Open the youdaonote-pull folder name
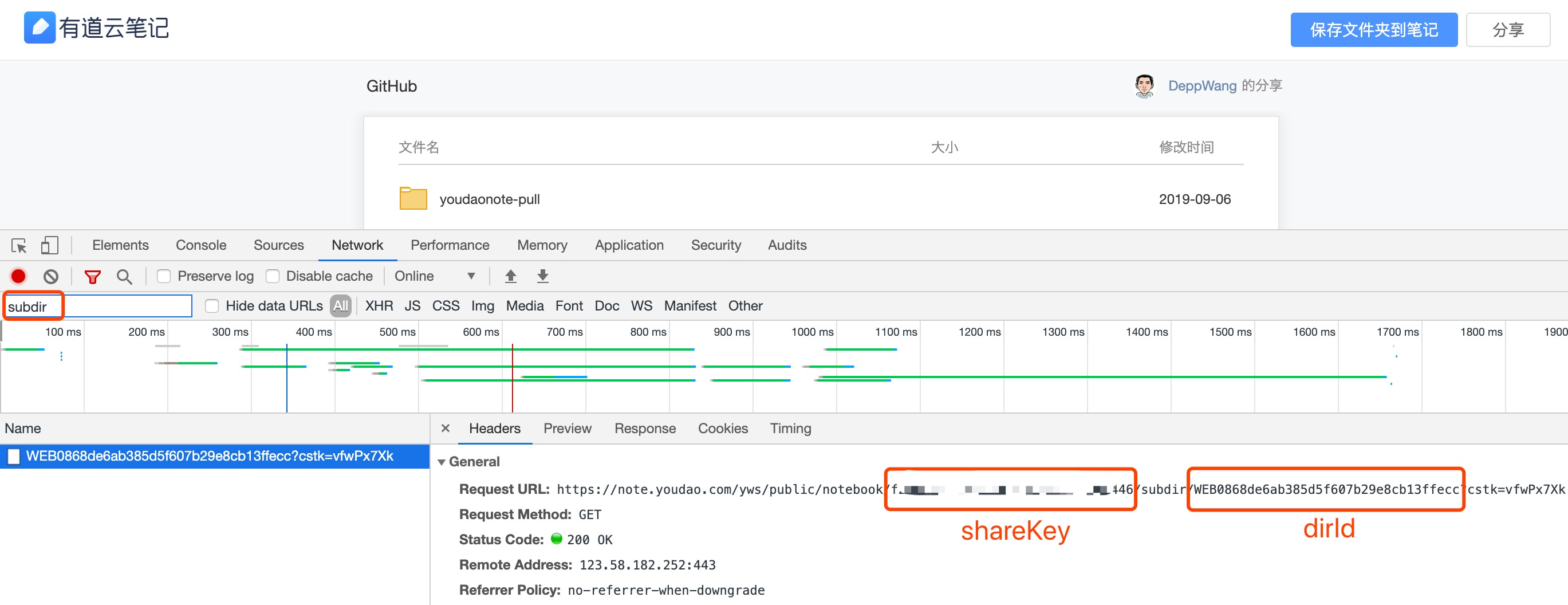1568x605 pixels. click(x=490, y=199)
